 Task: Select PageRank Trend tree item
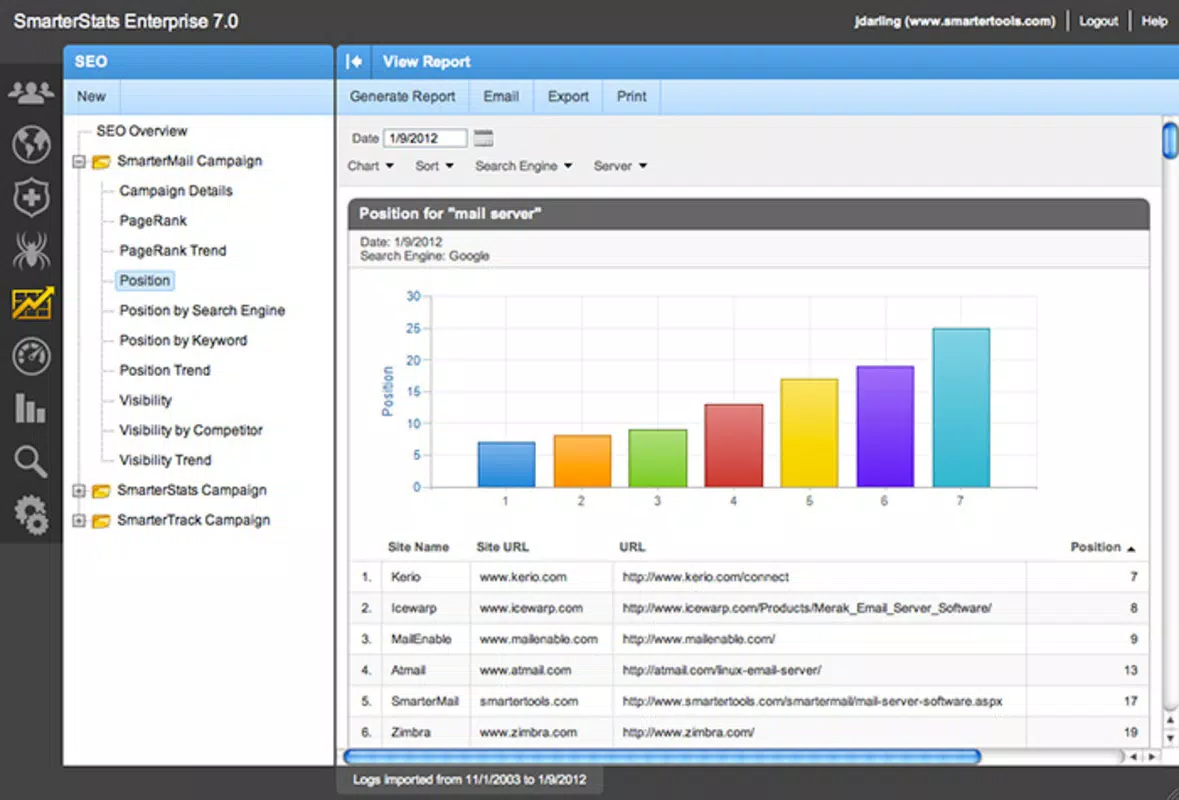coord(173,250)
